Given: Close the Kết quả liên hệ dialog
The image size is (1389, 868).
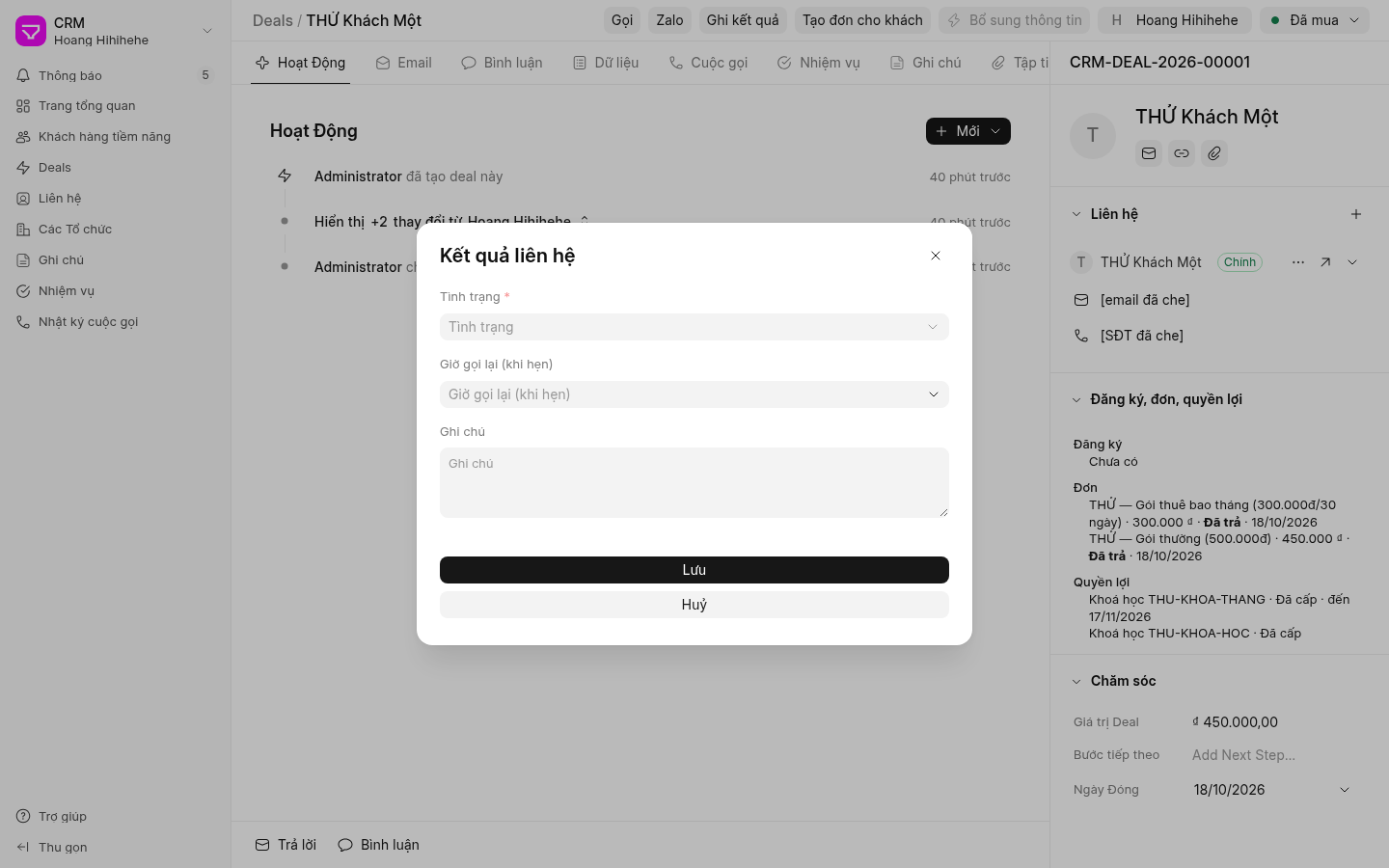Looking at the screenshot, I should coord(935,256).
